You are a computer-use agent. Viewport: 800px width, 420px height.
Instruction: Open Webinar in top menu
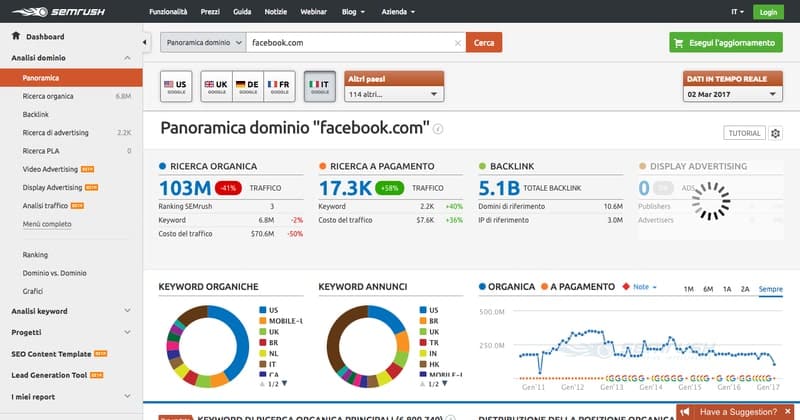pos(313,12)
